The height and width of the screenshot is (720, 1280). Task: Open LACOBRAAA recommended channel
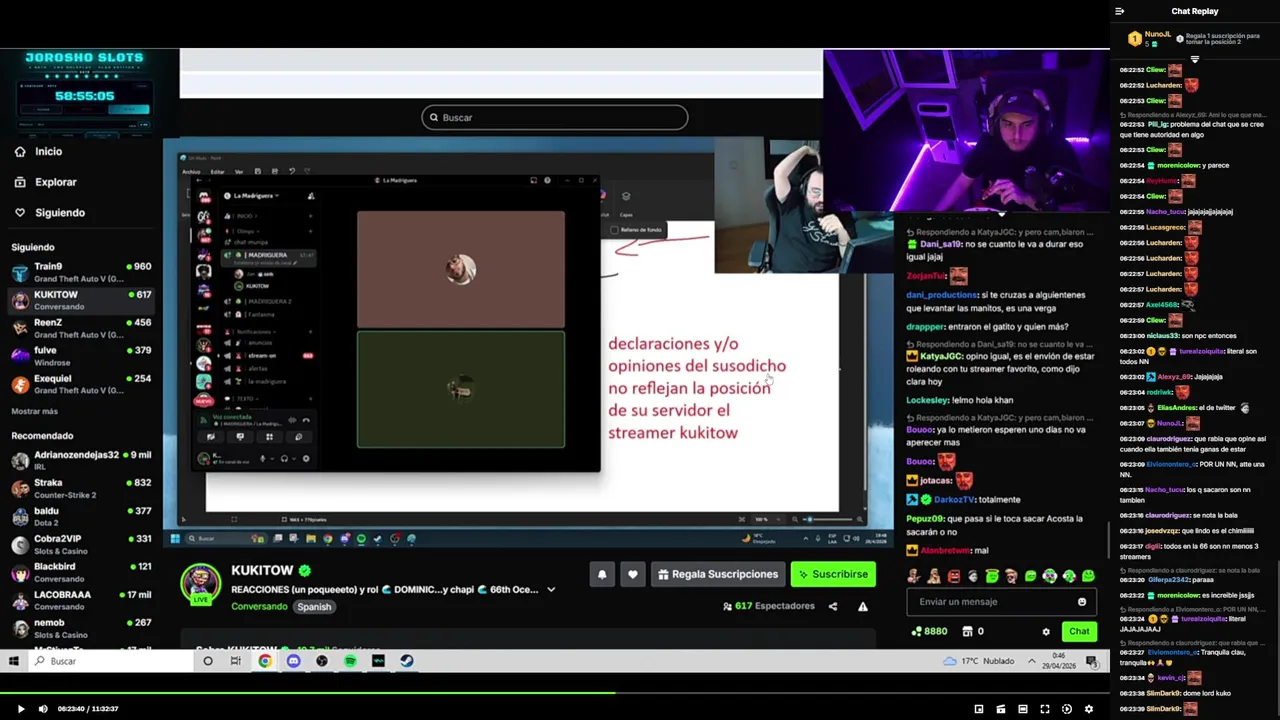tap(81, 600)
